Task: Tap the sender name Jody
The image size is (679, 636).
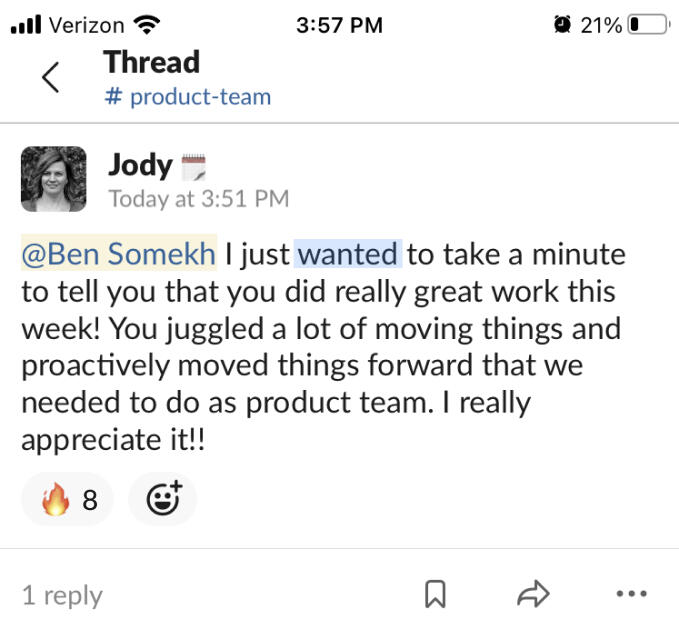Action: (140, 165)
